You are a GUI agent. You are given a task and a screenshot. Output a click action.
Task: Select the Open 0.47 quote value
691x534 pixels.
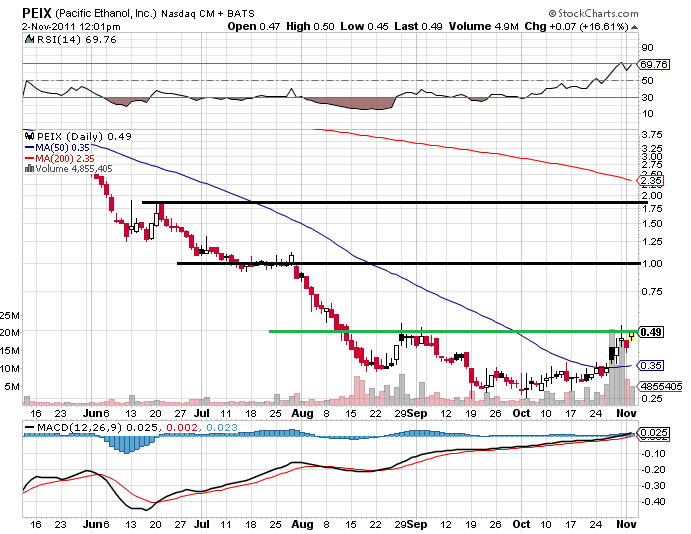tap(254, 26)
